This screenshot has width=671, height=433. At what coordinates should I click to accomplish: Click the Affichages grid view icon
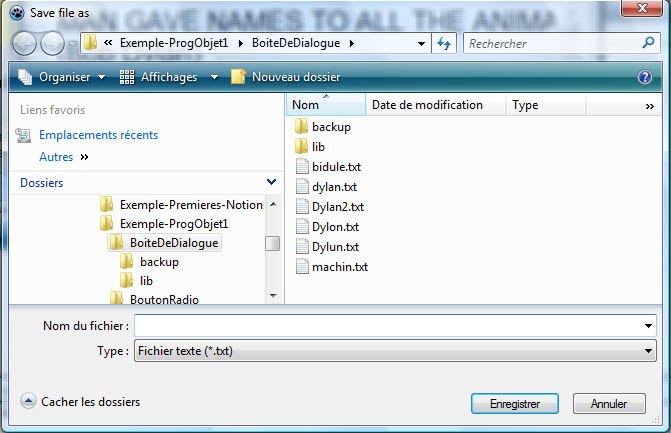click(x=127, y=77)
